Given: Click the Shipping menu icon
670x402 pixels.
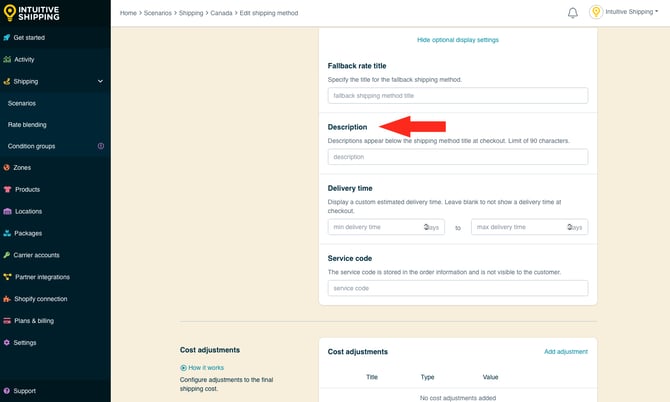Looking at the screenshot, I should (7, 81).
